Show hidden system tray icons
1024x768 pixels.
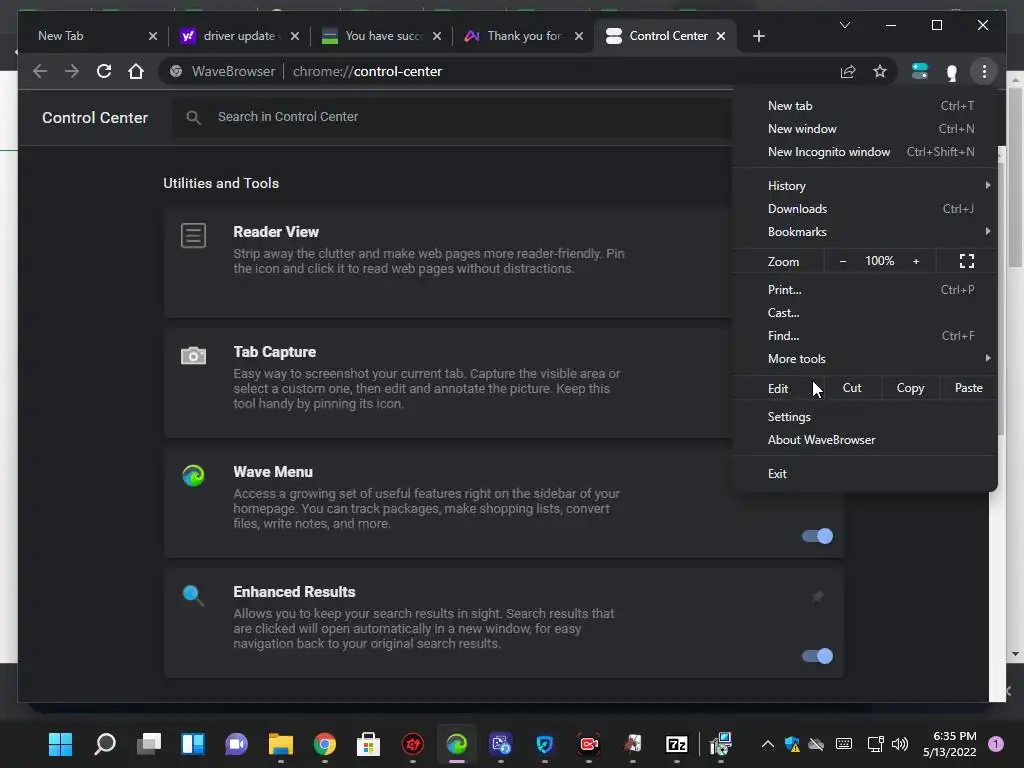[768, 744]
